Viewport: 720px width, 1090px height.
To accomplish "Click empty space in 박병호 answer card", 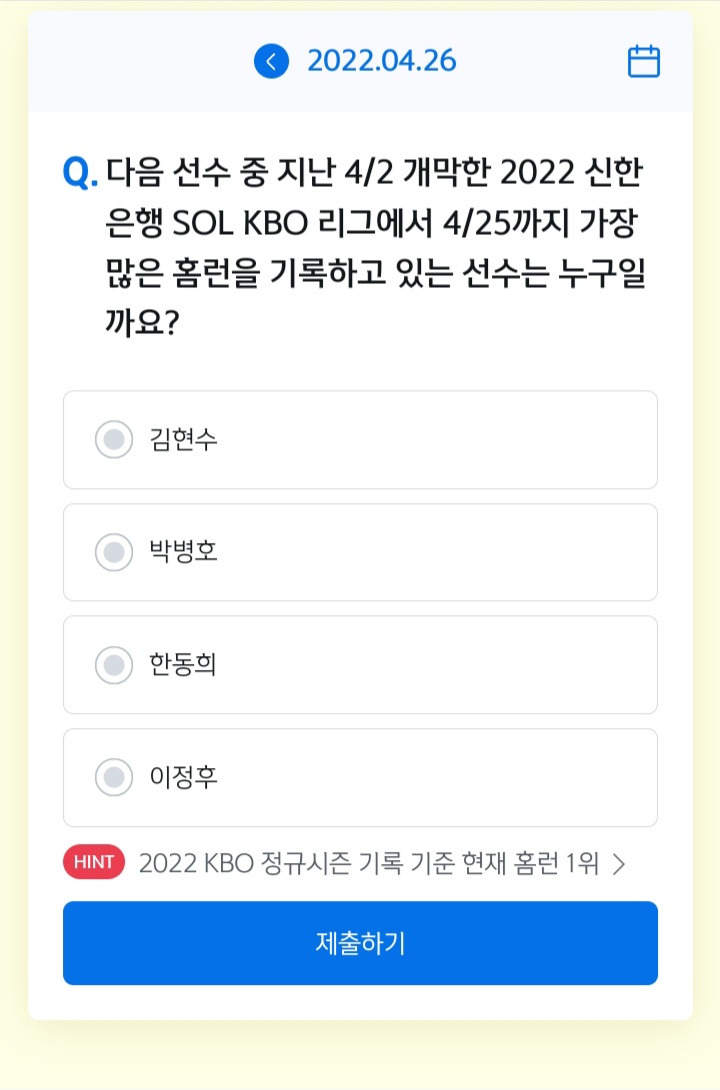I will [438, 552].
